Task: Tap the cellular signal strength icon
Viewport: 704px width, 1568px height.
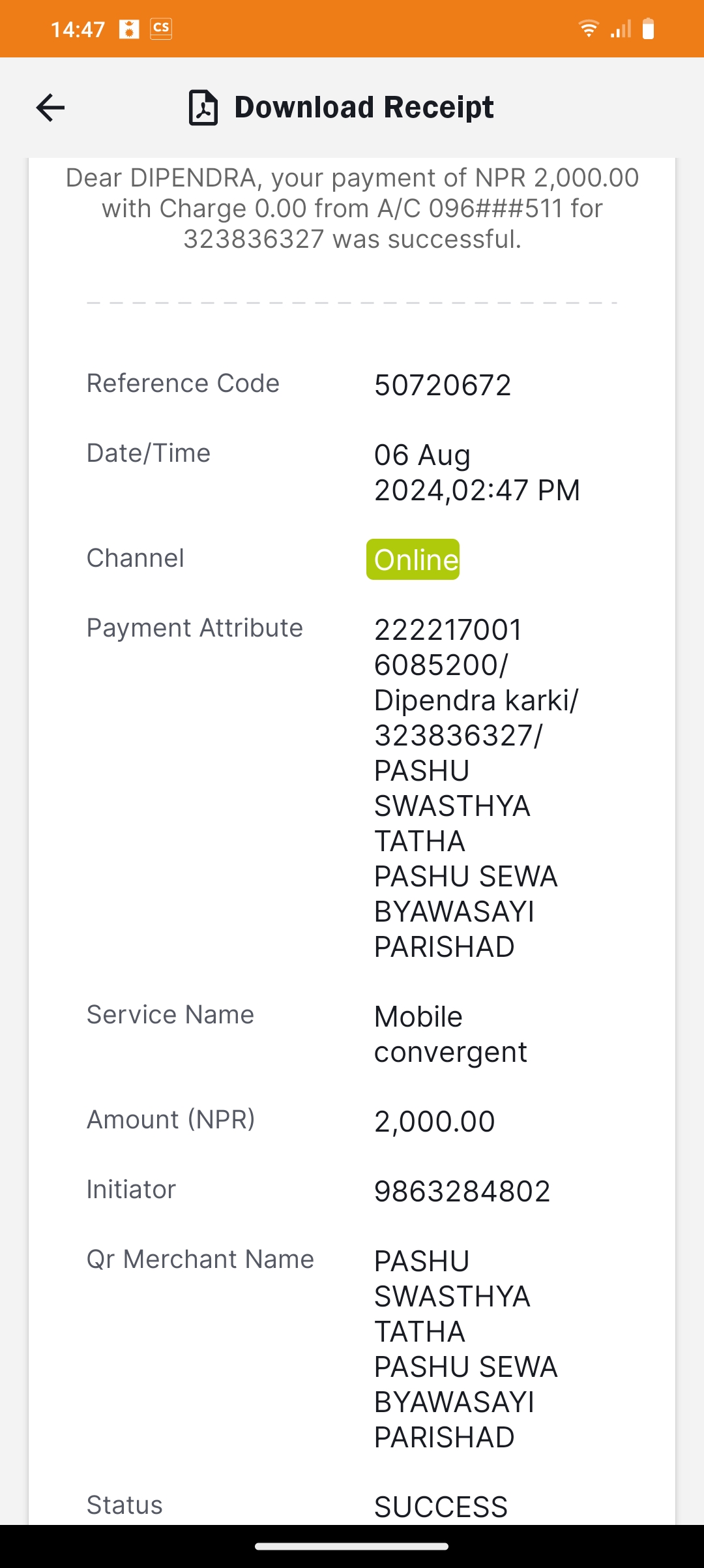Action: point(621,29)
